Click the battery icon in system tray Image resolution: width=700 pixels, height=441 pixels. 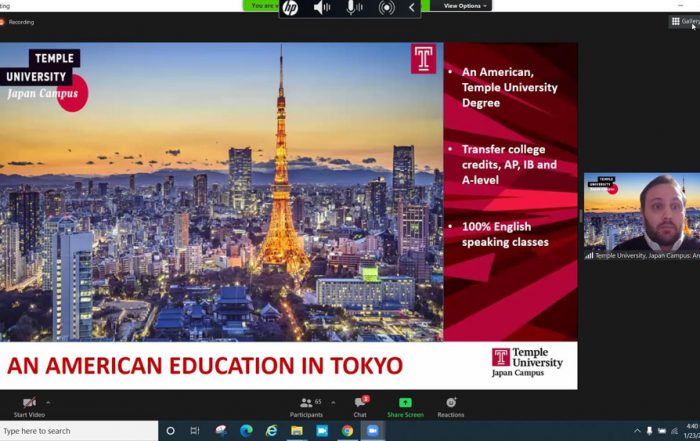[x=662, y=431]
